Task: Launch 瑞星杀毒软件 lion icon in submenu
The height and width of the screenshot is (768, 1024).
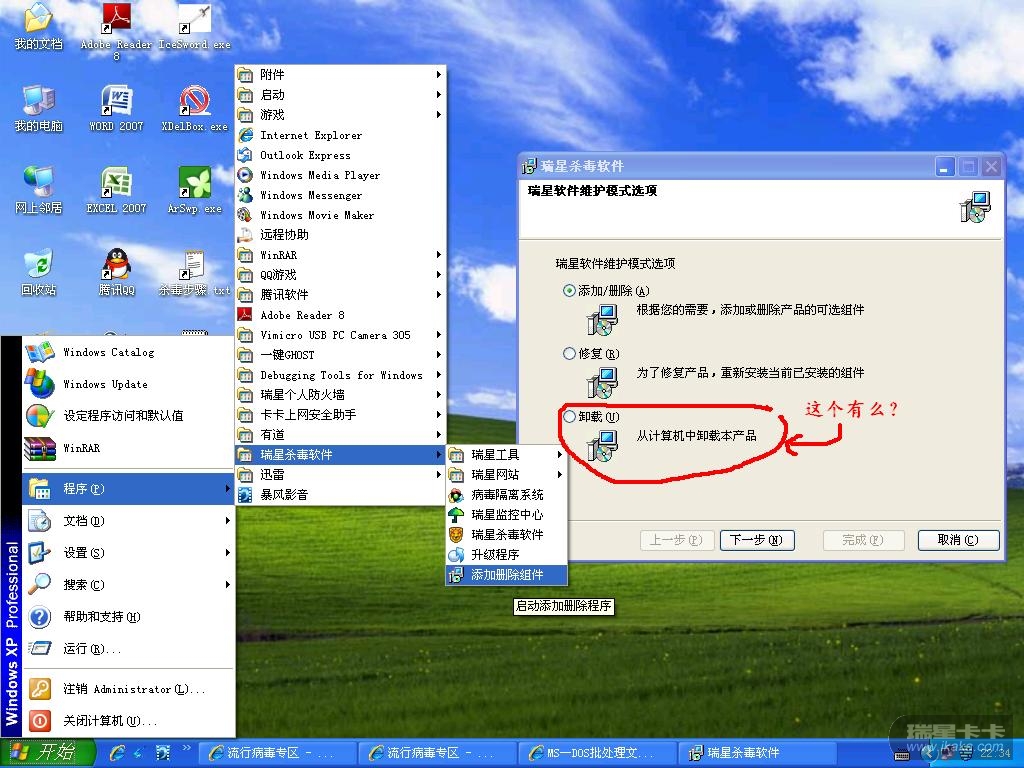Action: (x=507, y=535)
